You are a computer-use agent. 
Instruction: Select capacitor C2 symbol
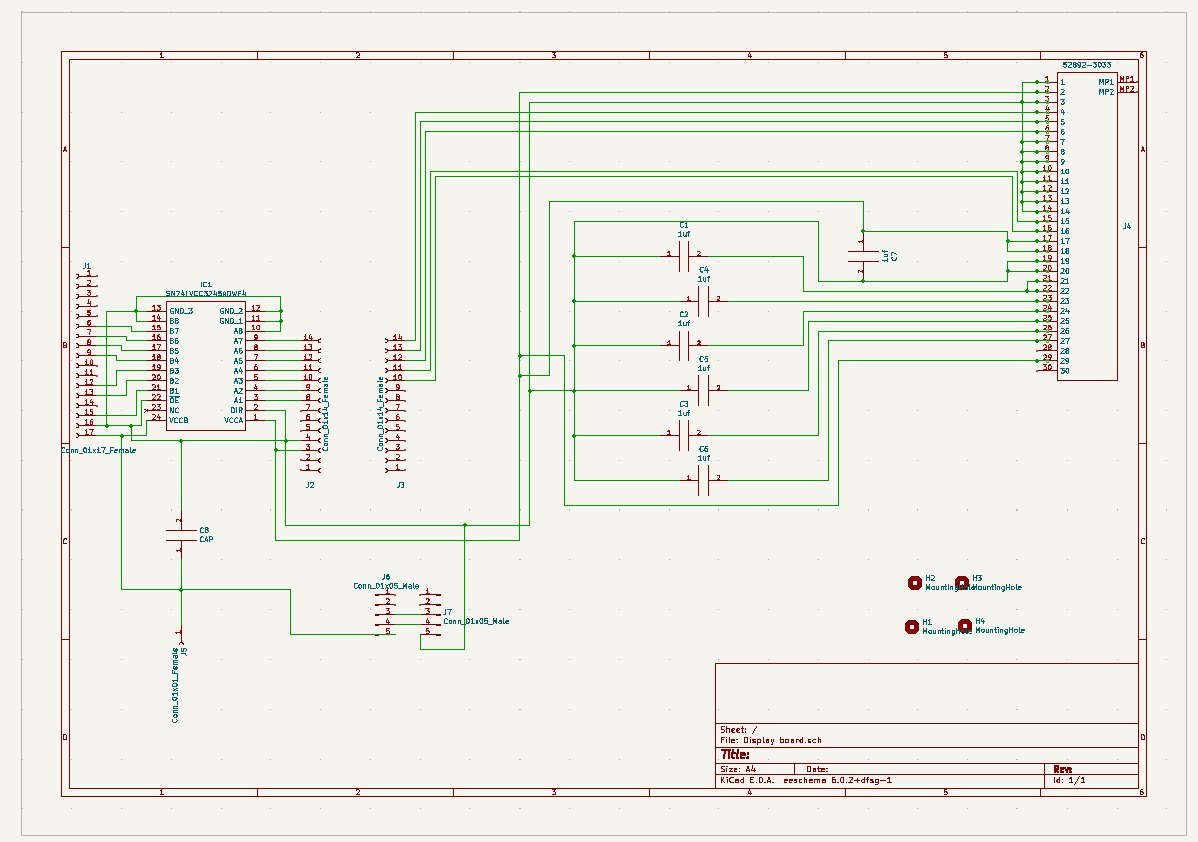pyautogui.click(x=684, y=344)
